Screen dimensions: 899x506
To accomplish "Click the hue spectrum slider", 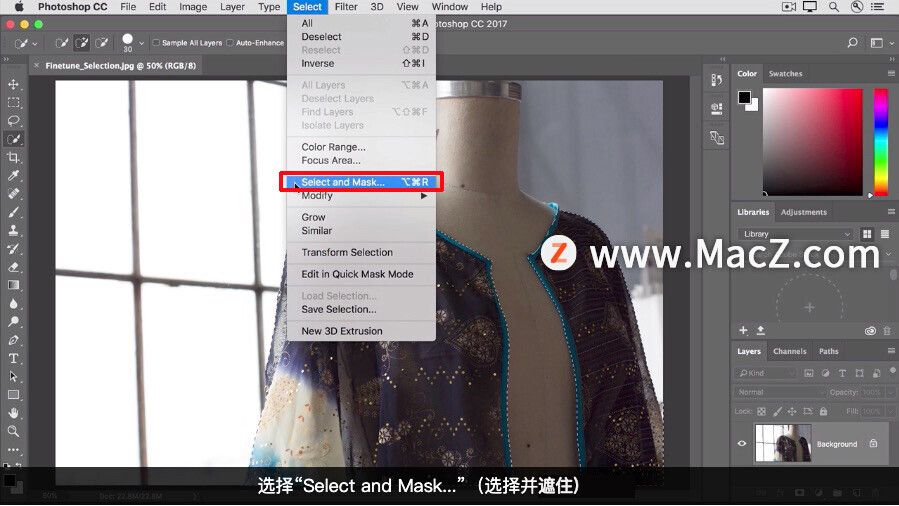I will tap(881, 142).
